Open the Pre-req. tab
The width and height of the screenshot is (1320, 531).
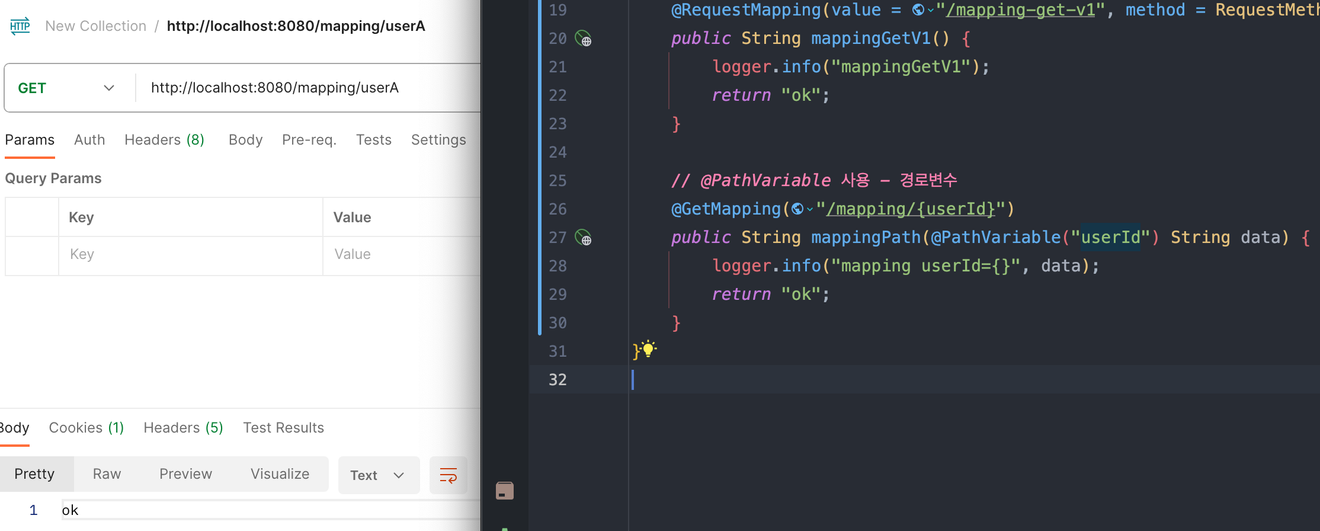click(x=309, y=140)
